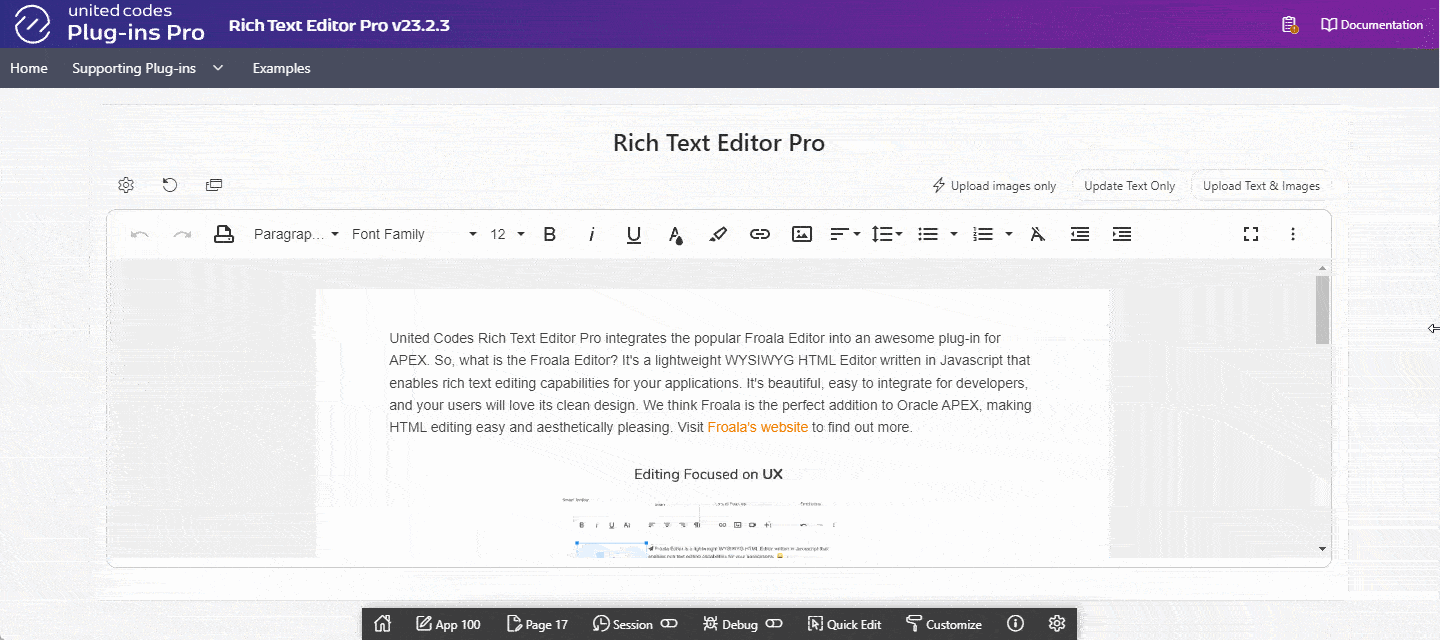The width and height of the screenshot is (1440, 640).
Task: Open the bullet list style dropdown arrow
Action: (x=954, y=234)
